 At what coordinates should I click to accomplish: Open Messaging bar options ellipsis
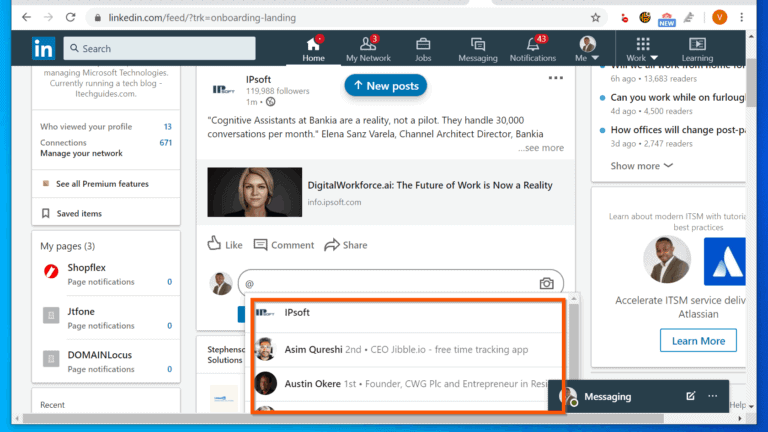(x=713, y=396)
